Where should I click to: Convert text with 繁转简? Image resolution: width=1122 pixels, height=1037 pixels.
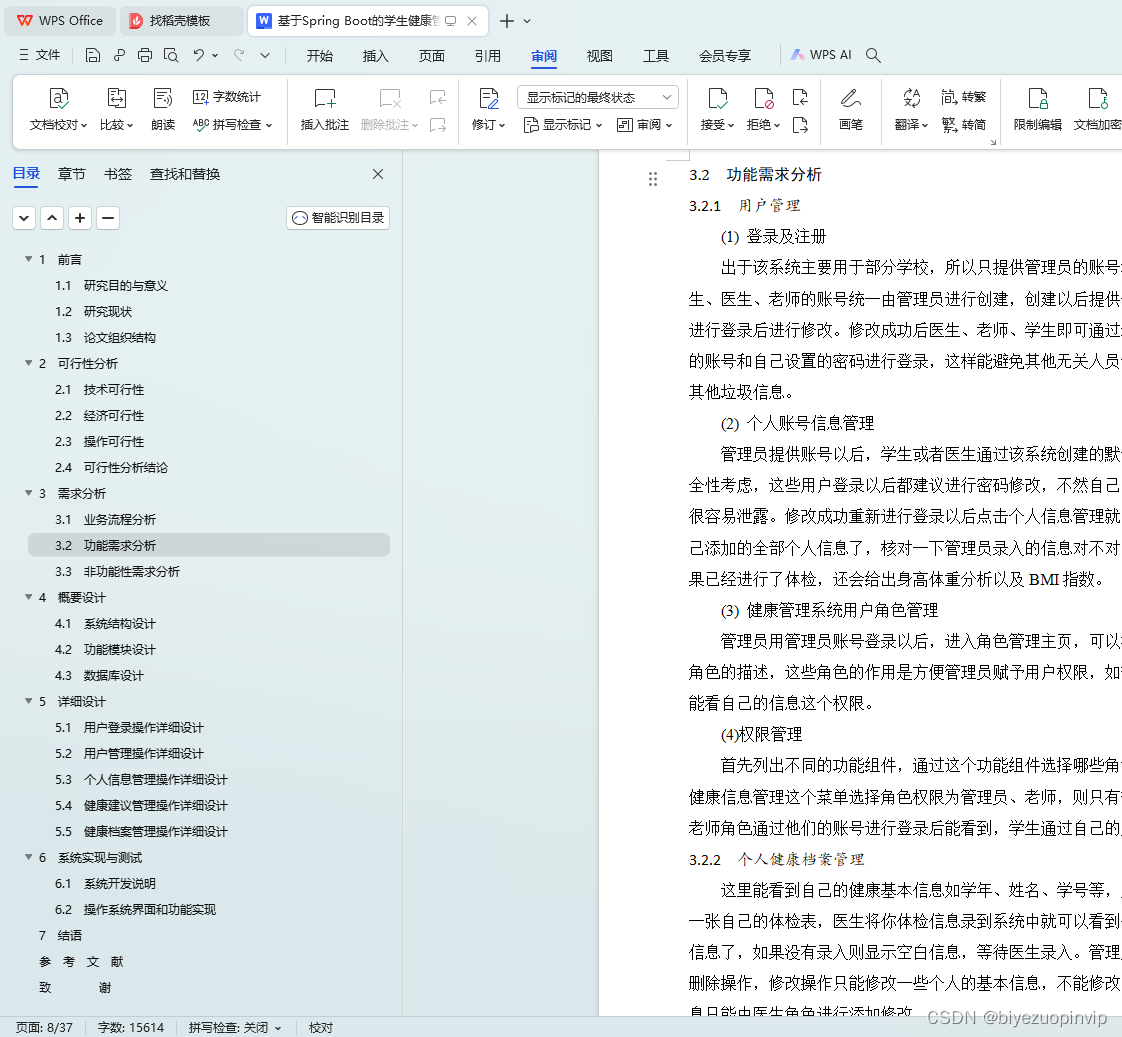(963, 125)
